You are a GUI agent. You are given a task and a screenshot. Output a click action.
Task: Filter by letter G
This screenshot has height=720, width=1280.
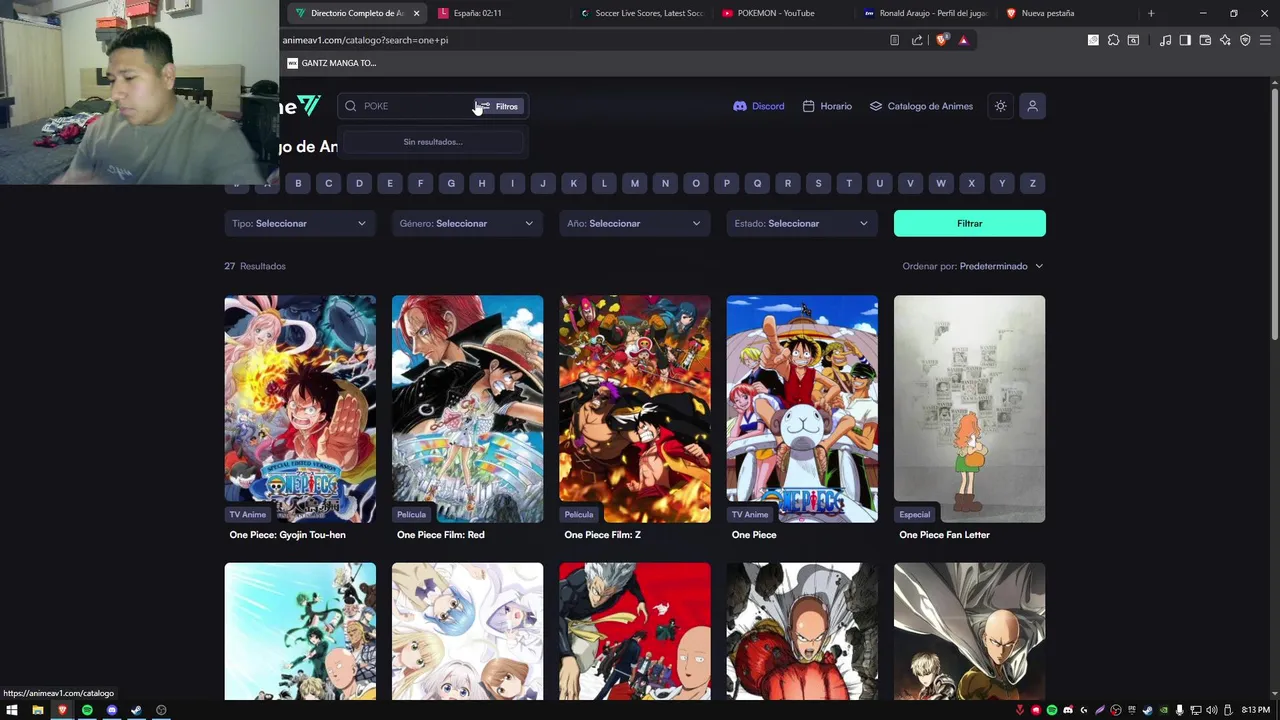pyautogui.click(x=451, y=183)
